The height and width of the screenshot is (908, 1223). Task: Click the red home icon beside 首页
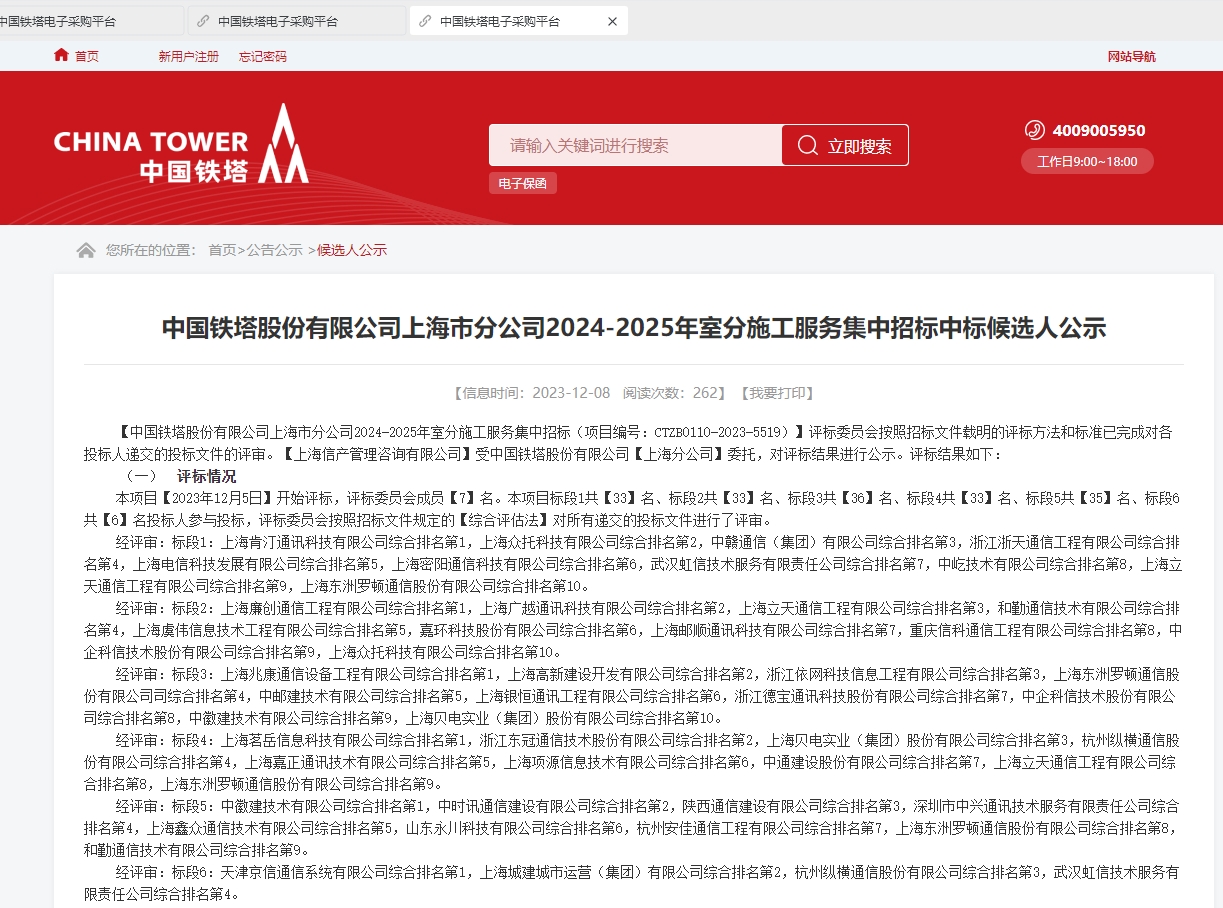click(62, 55)
